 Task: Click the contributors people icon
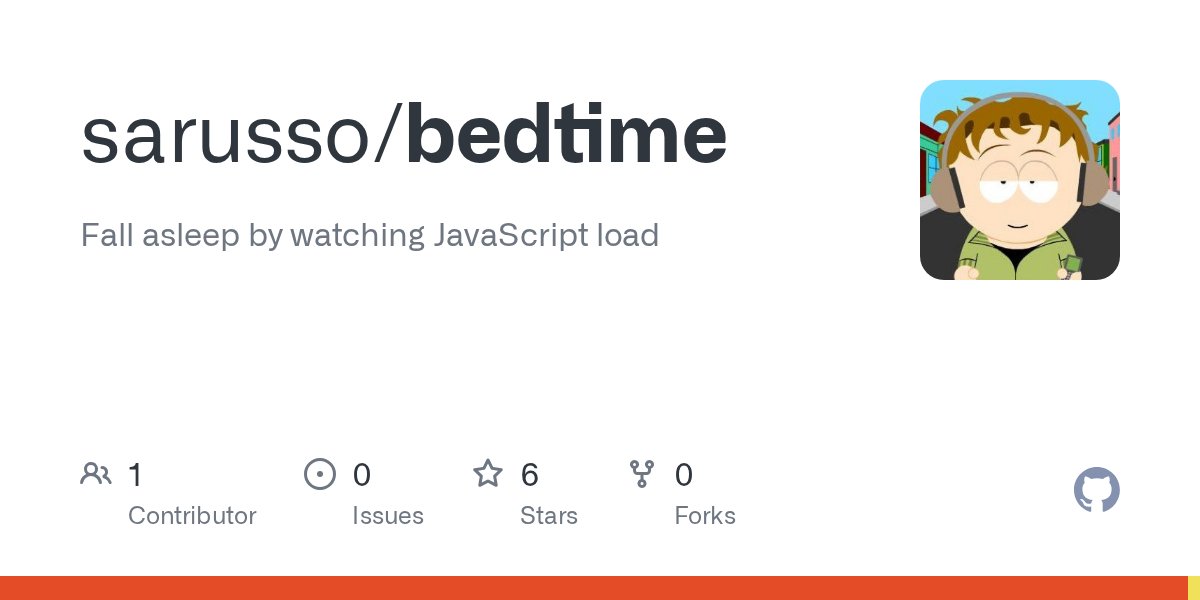click(x=96, y=473)
